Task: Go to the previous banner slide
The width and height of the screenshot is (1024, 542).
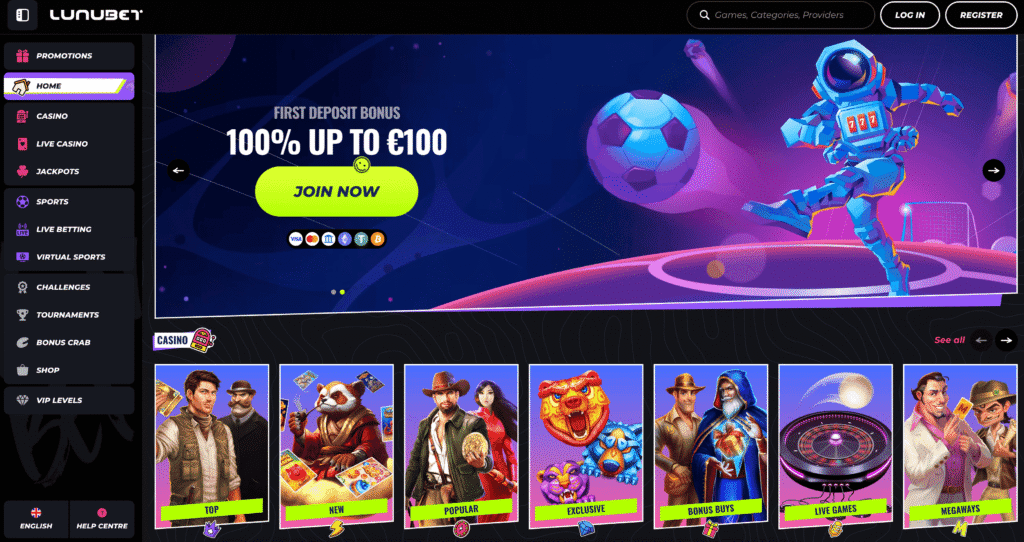Action: click(x=178, y=170)
